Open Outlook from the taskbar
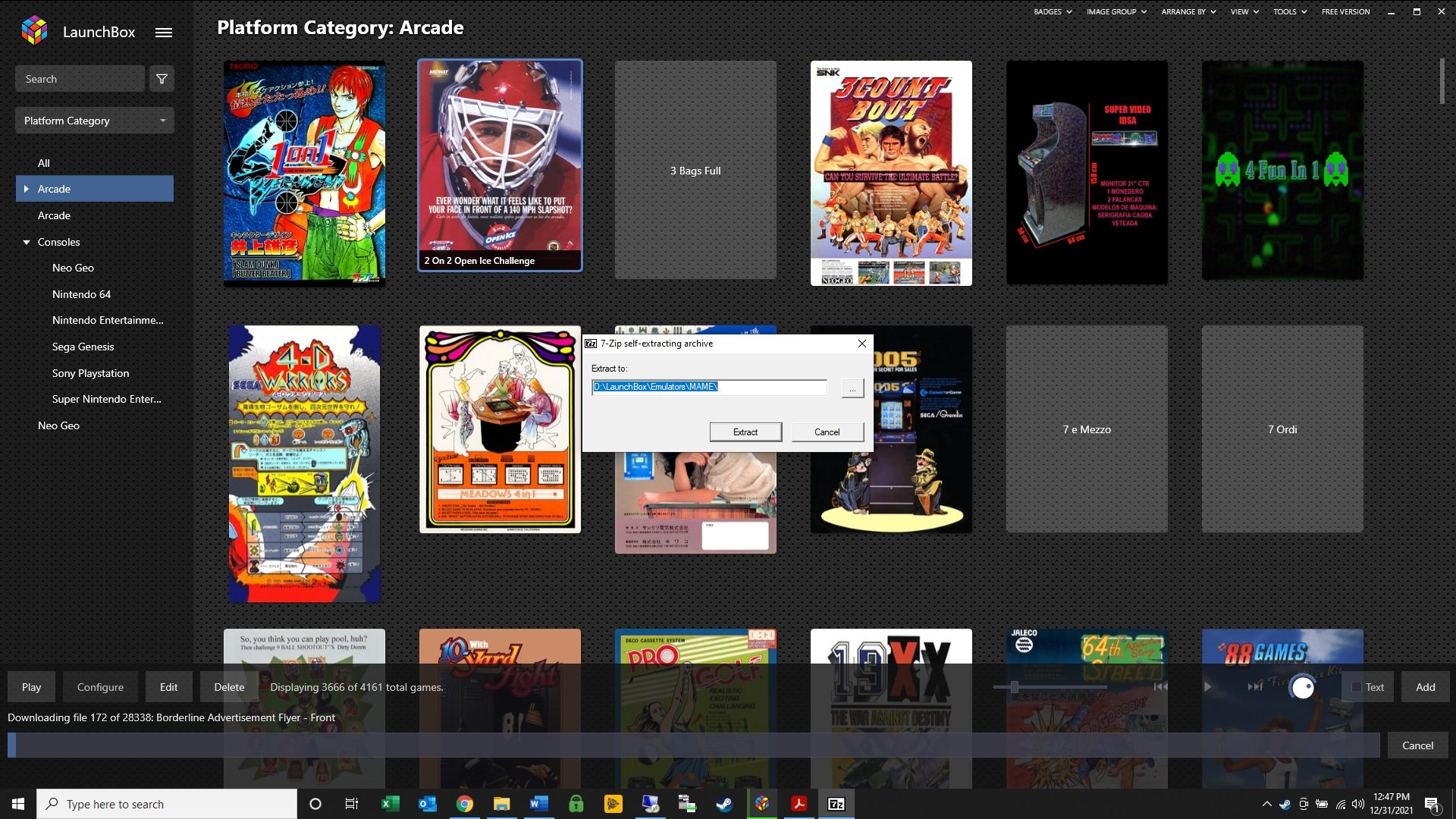 427,804
